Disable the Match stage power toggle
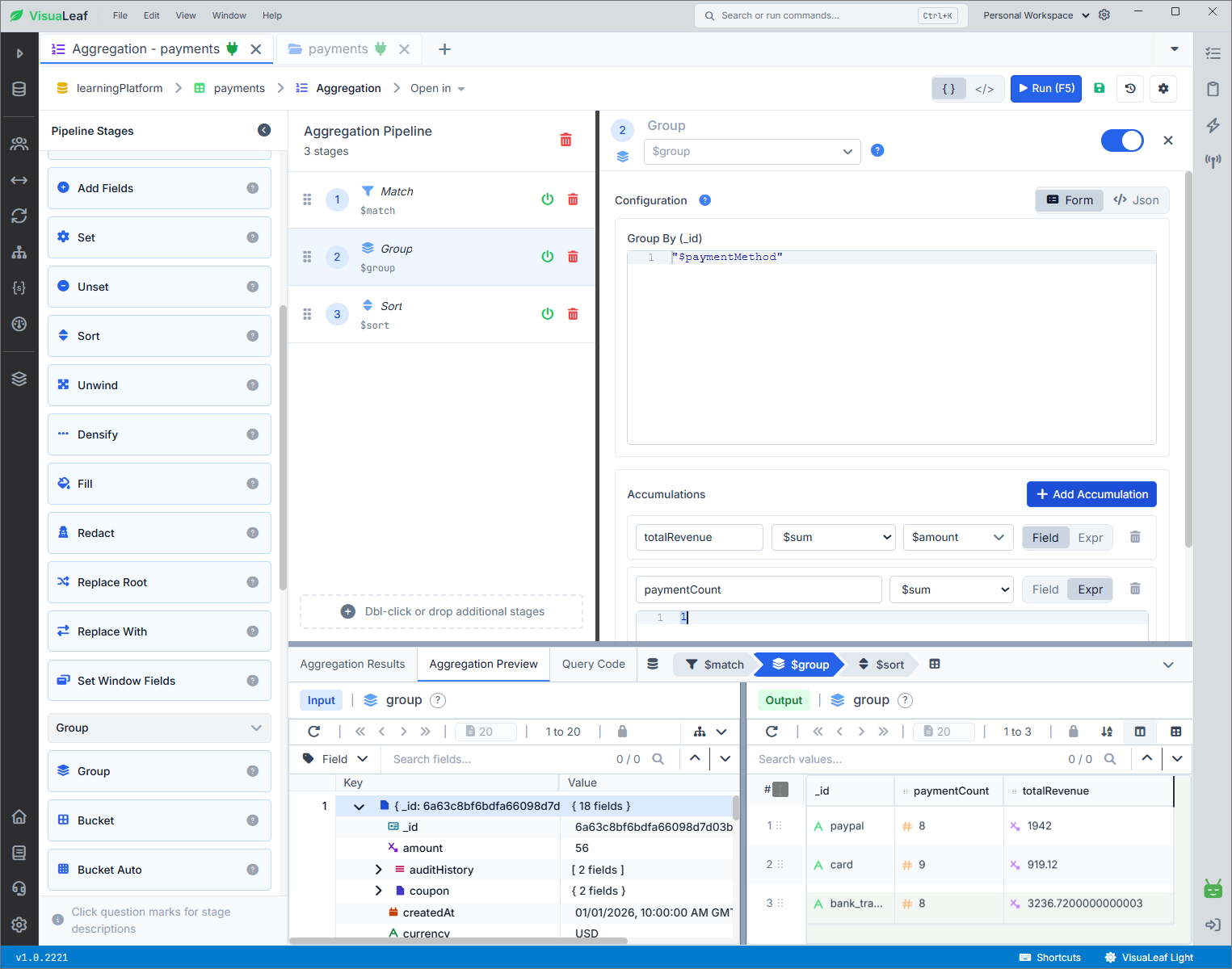 click(547, 199)
